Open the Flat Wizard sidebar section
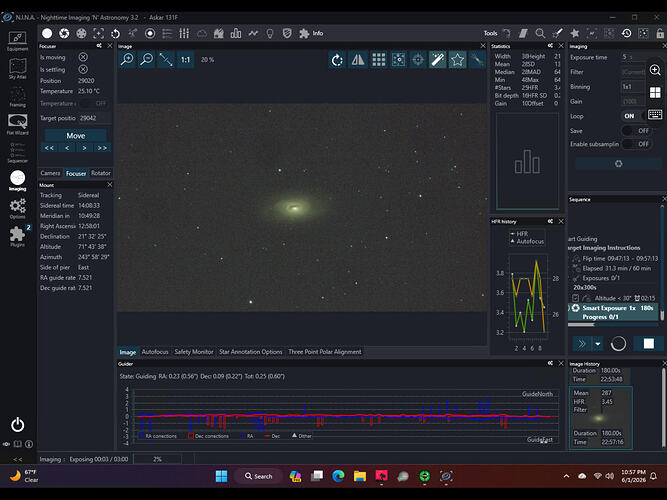The width and height of the screenshot is (667, 500). coord(17,125)
